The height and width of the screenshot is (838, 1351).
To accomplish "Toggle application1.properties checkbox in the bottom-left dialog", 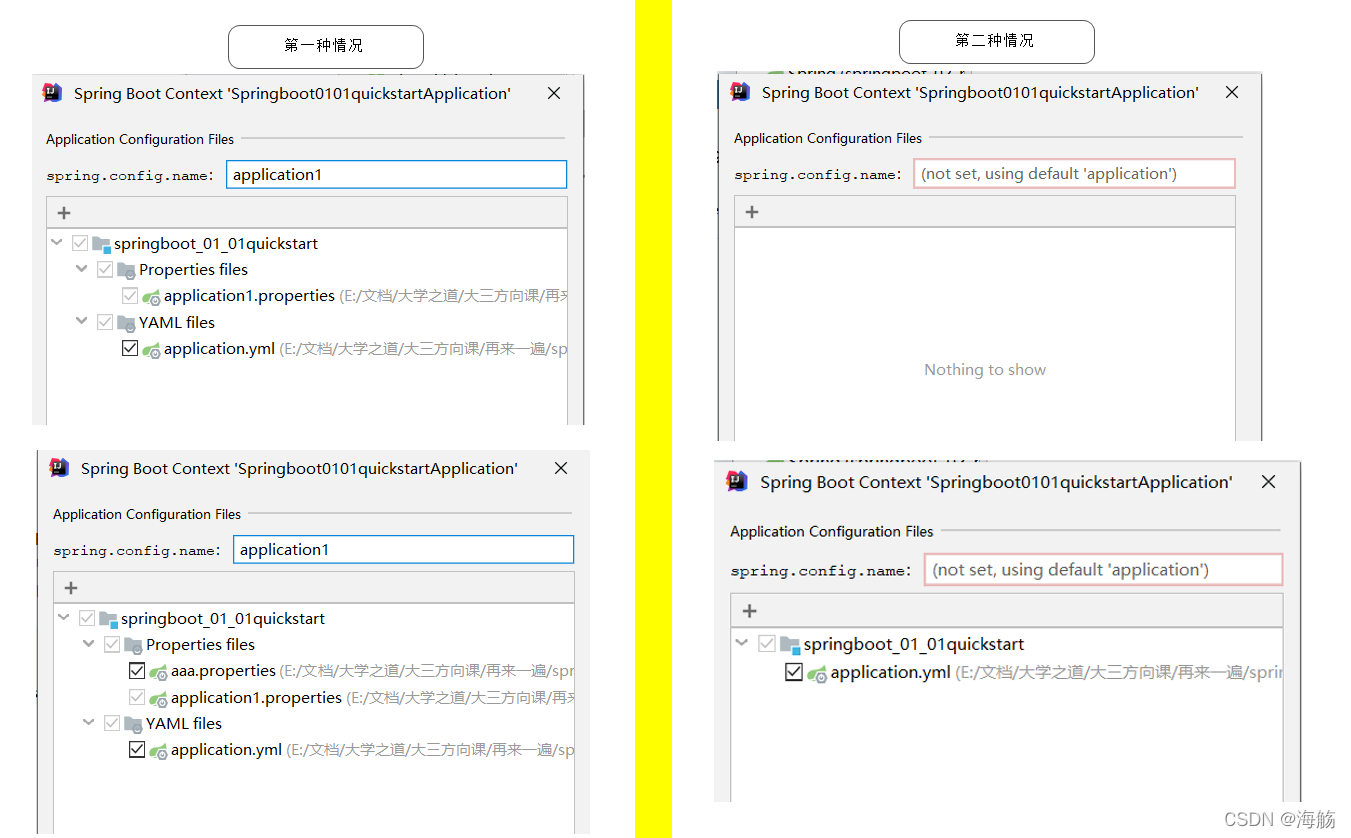I will [137, 697].
